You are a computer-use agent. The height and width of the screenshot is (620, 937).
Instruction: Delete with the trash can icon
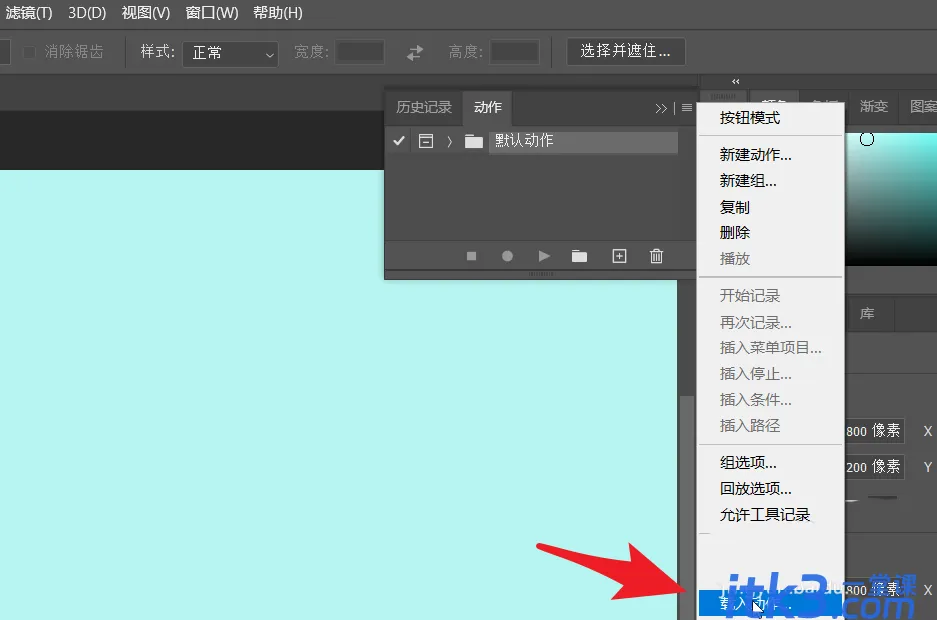[656, 256]
